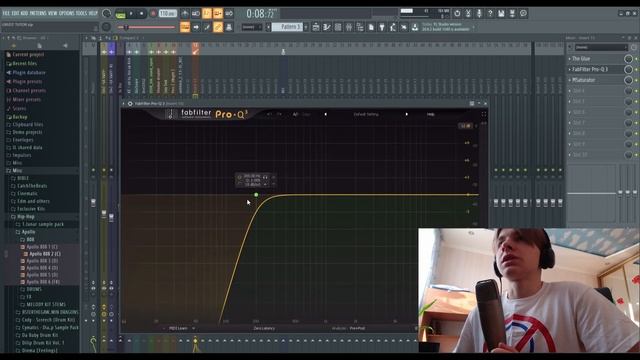Toggle wait for input icon

196,13
